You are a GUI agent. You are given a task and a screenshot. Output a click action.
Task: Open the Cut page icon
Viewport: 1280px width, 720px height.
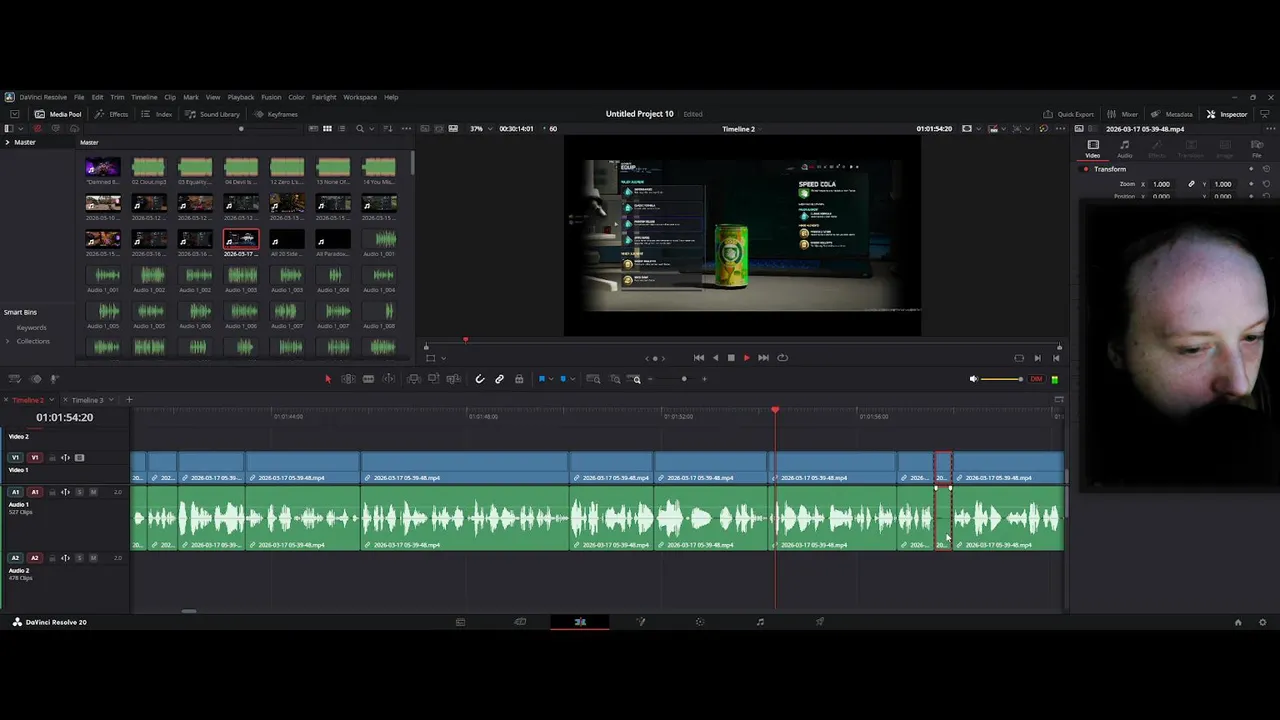(x=520, y=622)
